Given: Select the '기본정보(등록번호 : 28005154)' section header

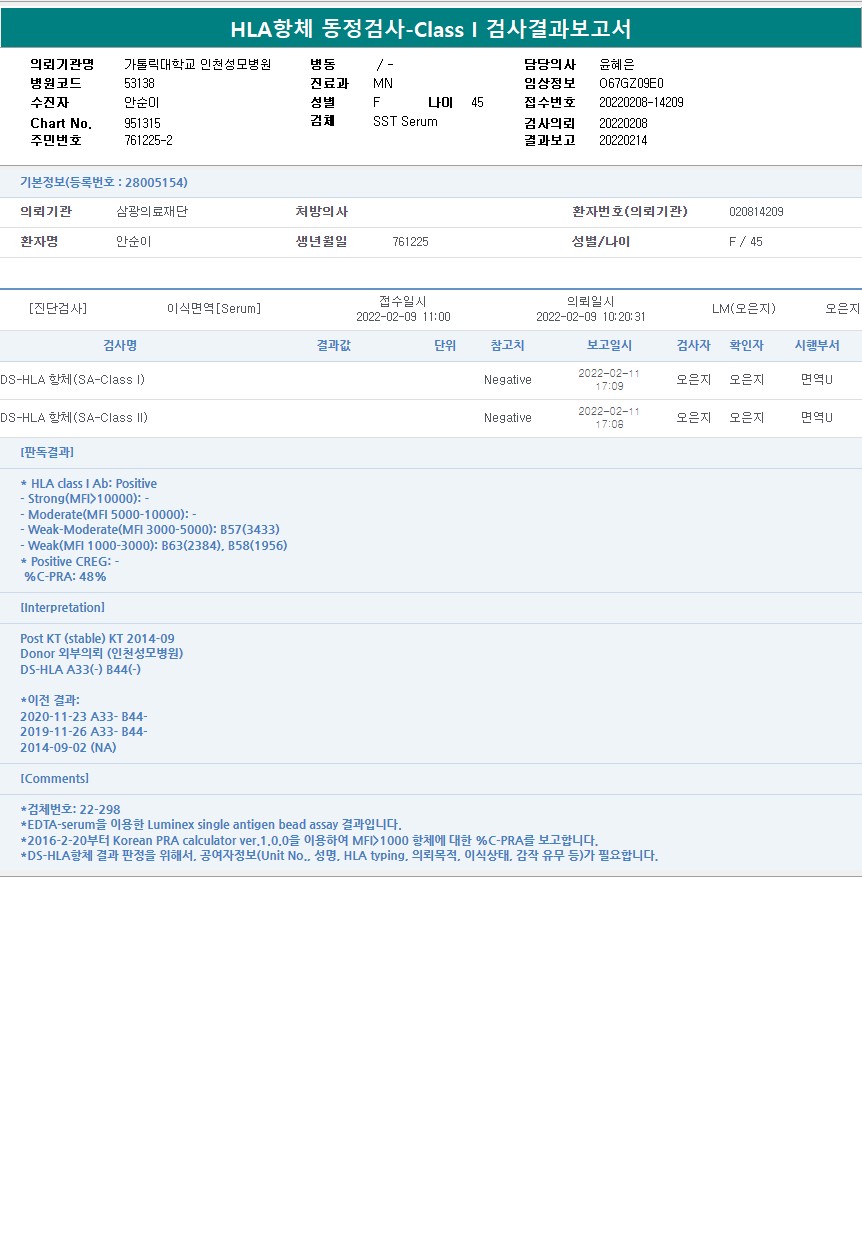Looking at the screenshot, I should point(104,182).
